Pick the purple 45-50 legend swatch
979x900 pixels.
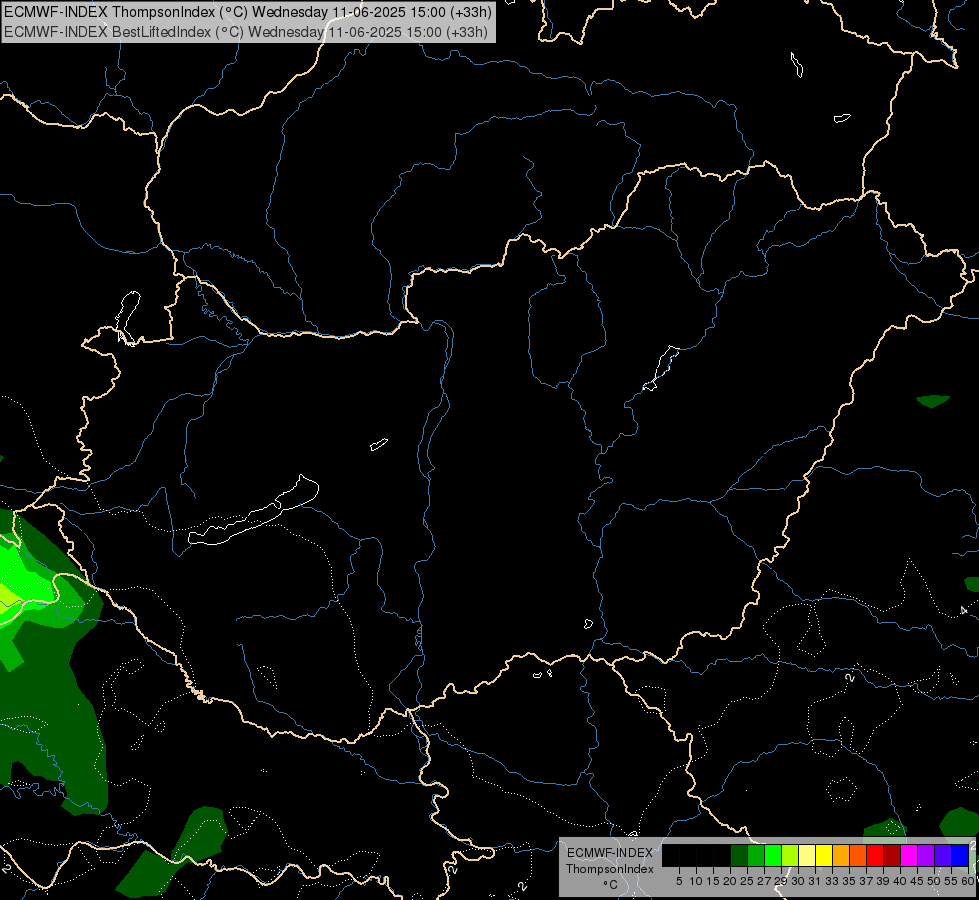click(x=927, y=855)
